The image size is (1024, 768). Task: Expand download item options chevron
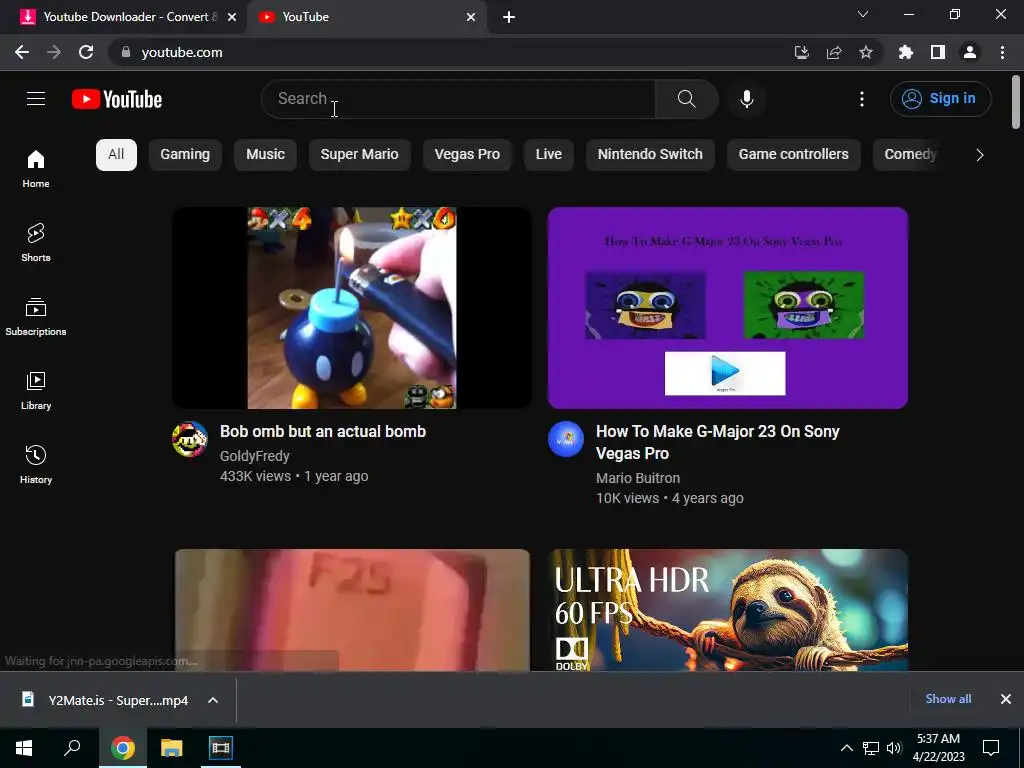pos(213,700)
